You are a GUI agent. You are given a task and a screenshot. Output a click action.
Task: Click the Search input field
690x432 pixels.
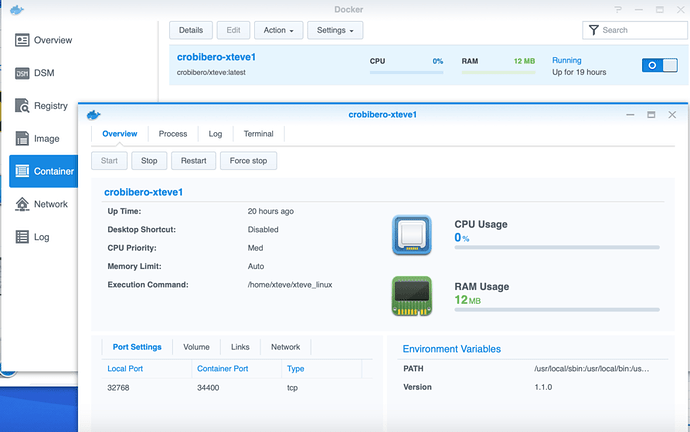pyautogui.click(x=635, y=30)
